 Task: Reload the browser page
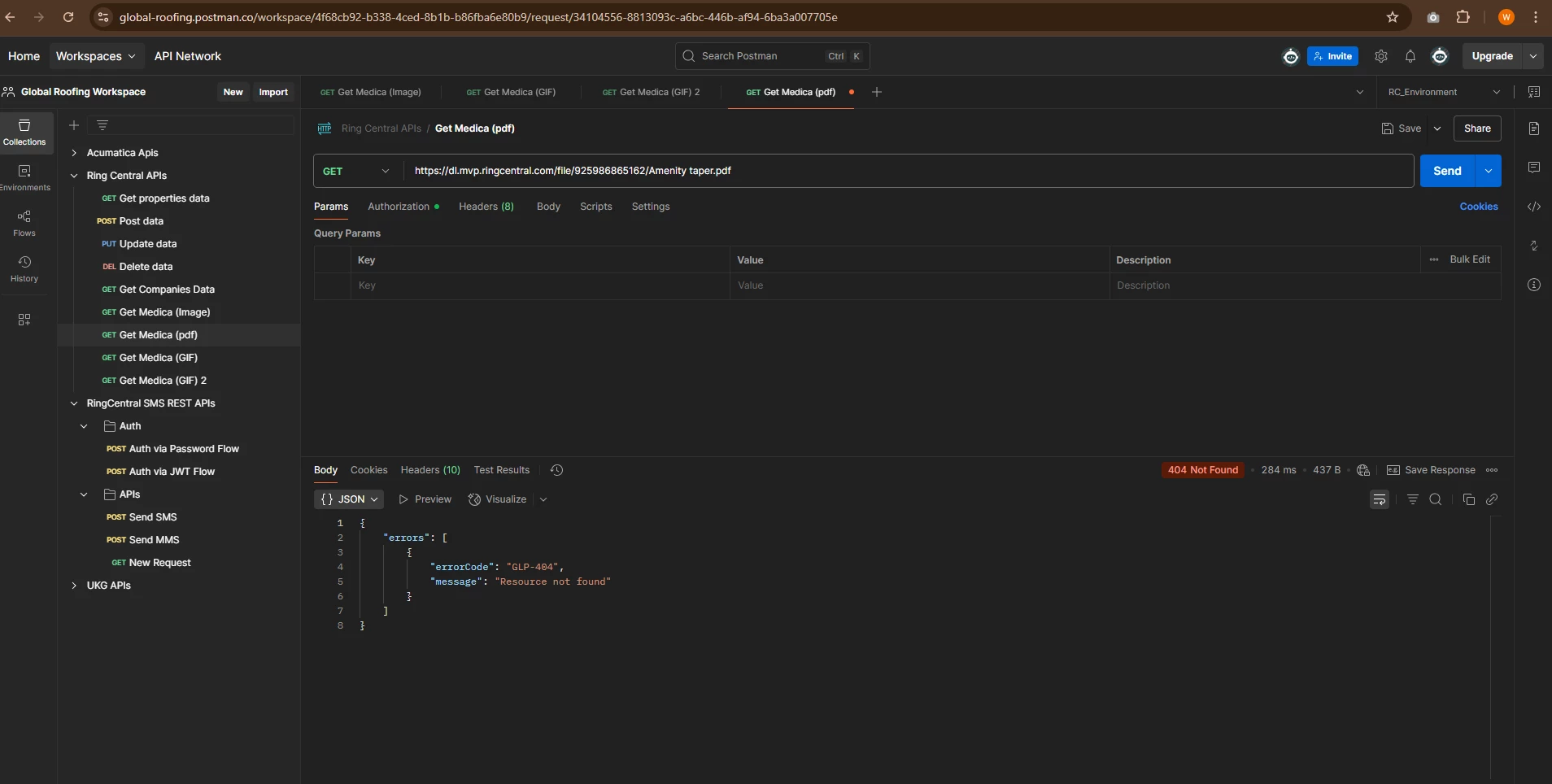coord(68,17)
